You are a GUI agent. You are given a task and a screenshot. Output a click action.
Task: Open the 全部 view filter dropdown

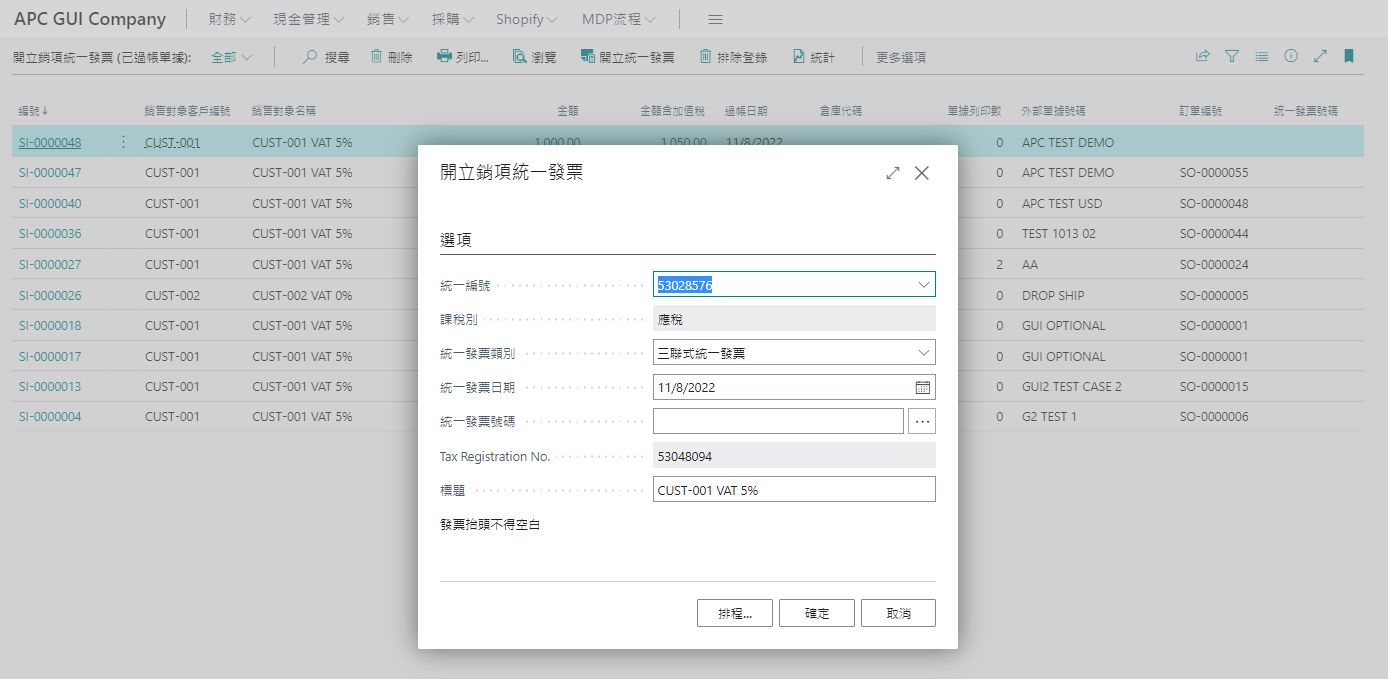tap(232, 57)
